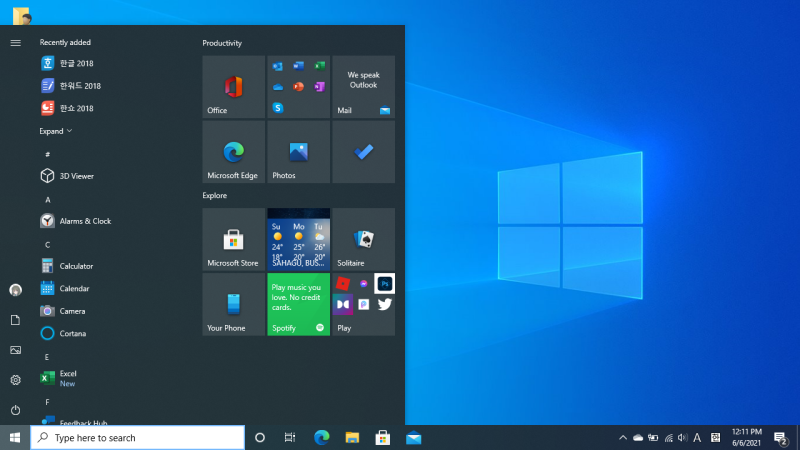Click the Roblox icon in Play tile
The width and height of the screenshot is (800, 450).
(343, 284)
